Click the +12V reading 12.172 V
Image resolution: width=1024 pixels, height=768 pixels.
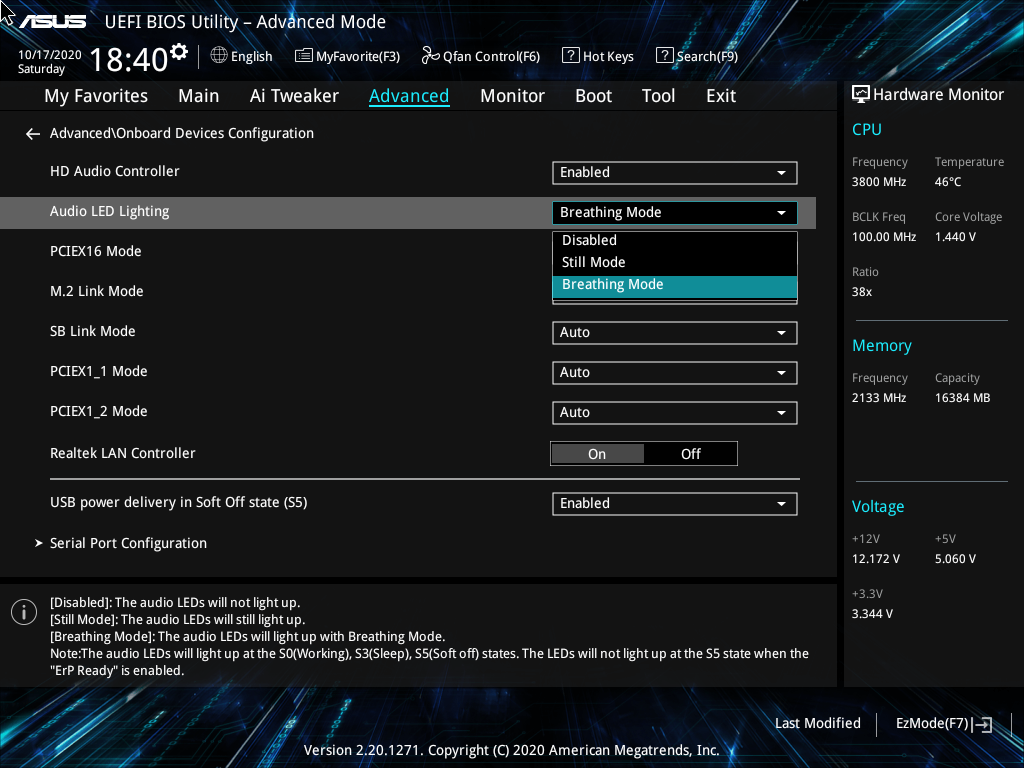pos(876,559)
